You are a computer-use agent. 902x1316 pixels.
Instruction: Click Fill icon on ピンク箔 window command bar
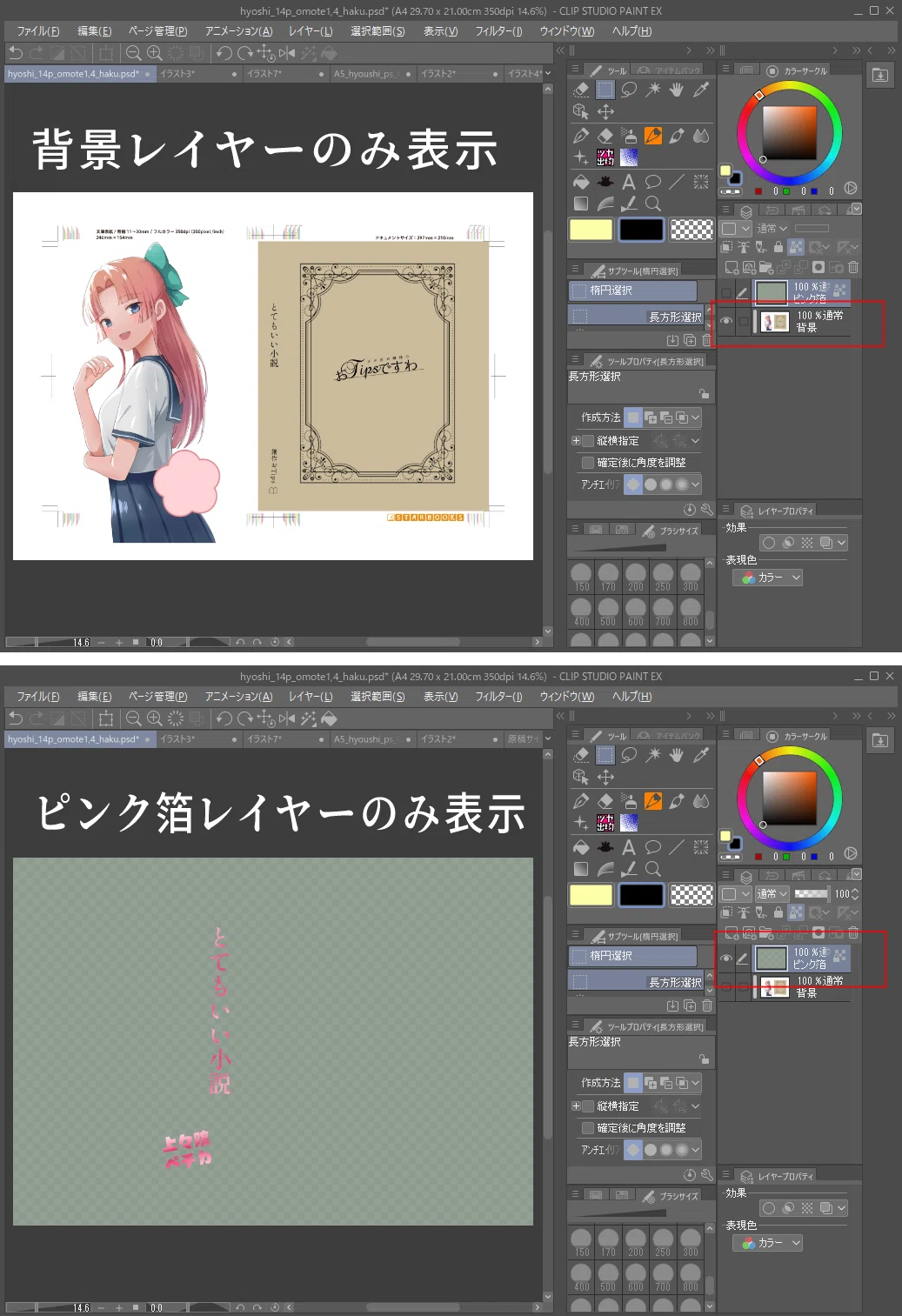[329, 718]
